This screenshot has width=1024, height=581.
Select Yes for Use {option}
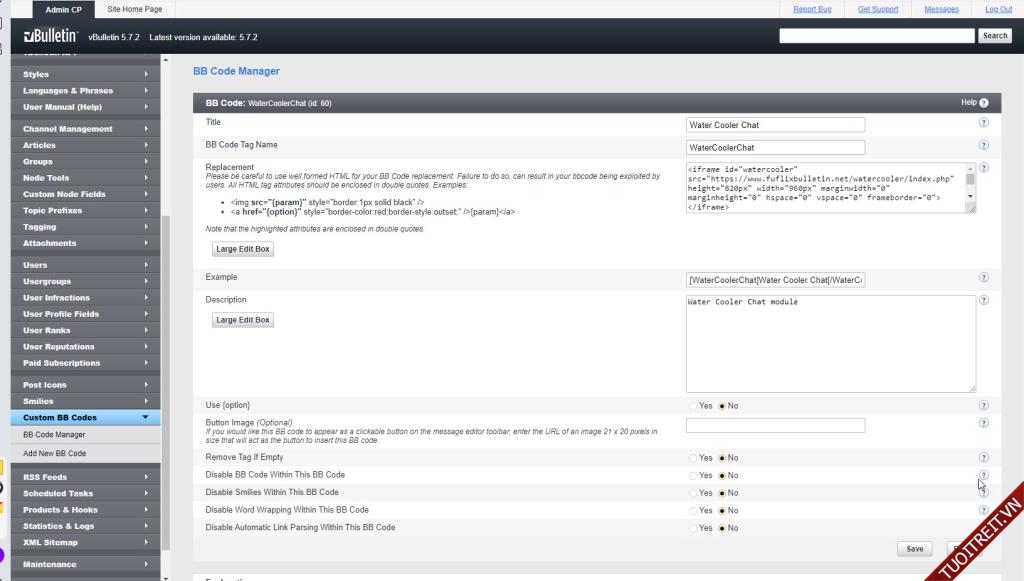click(x=695, y=406)
